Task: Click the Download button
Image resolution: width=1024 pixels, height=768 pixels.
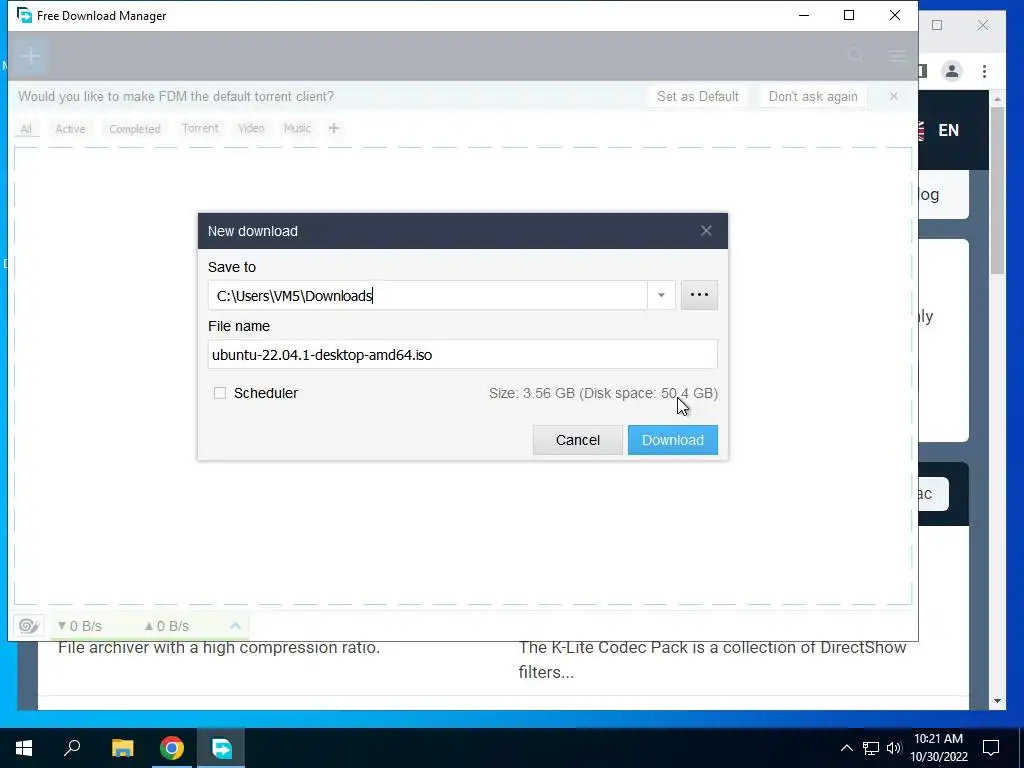Action: (x=673, y=440)
